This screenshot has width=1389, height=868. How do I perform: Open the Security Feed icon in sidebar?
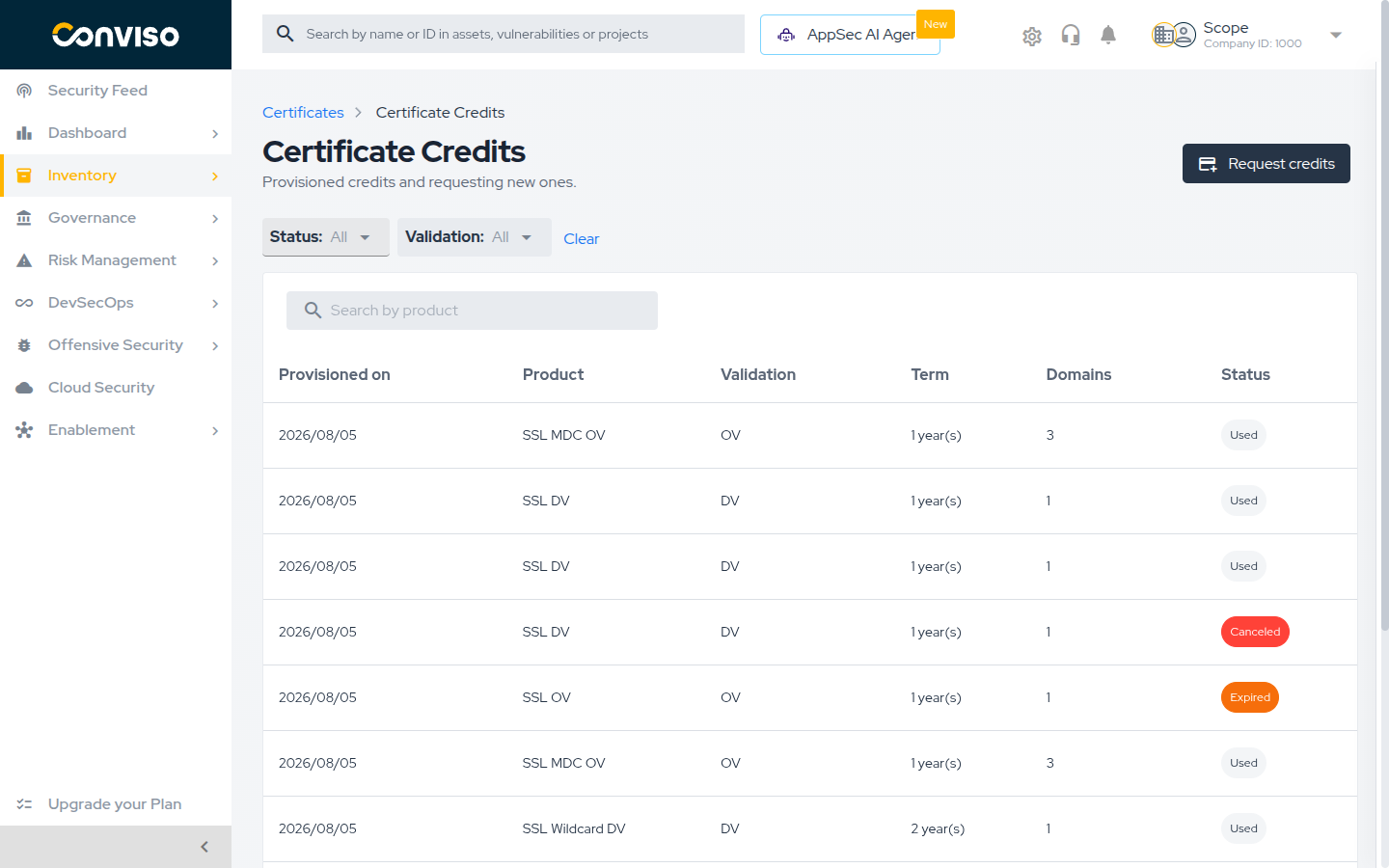click(x=24, y=91)
